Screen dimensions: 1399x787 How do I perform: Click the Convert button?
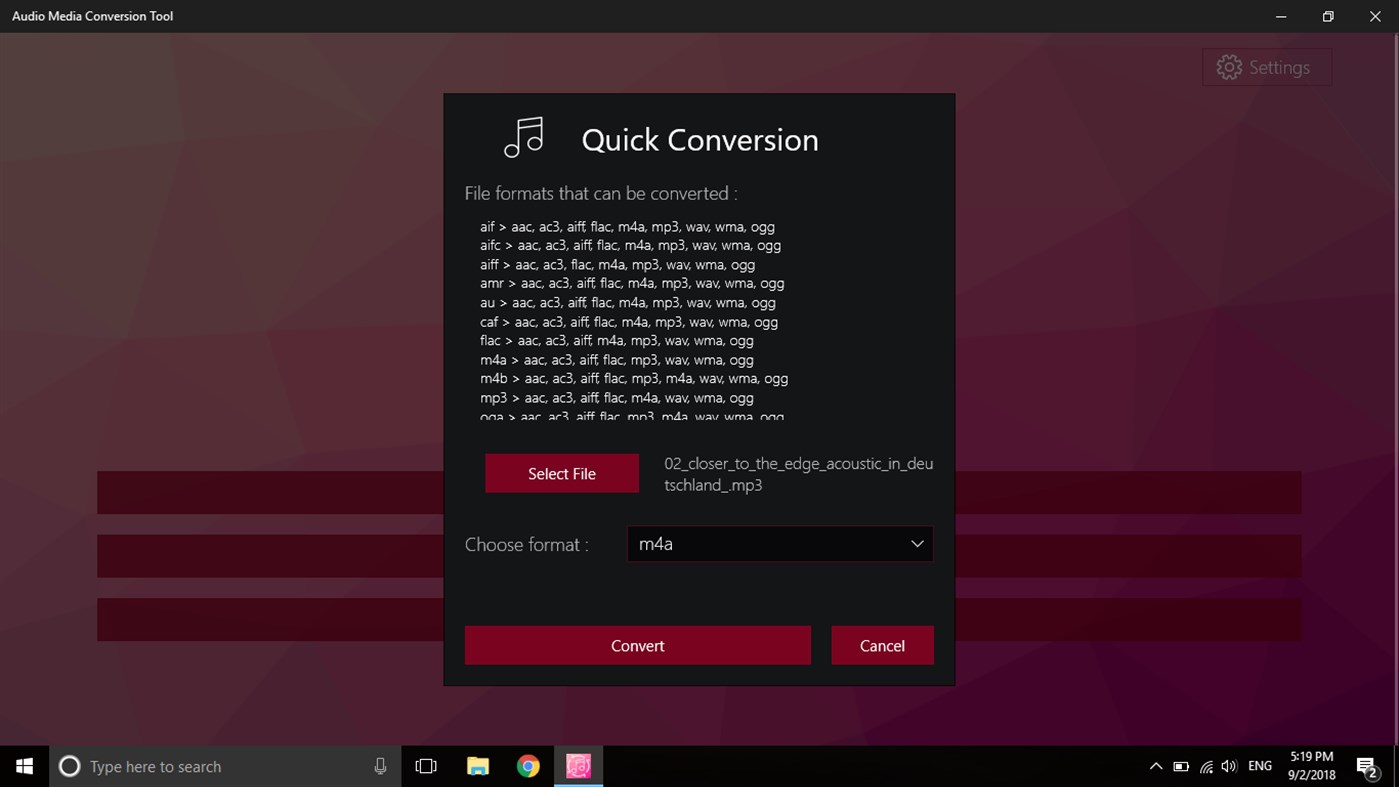click(637, 645)
